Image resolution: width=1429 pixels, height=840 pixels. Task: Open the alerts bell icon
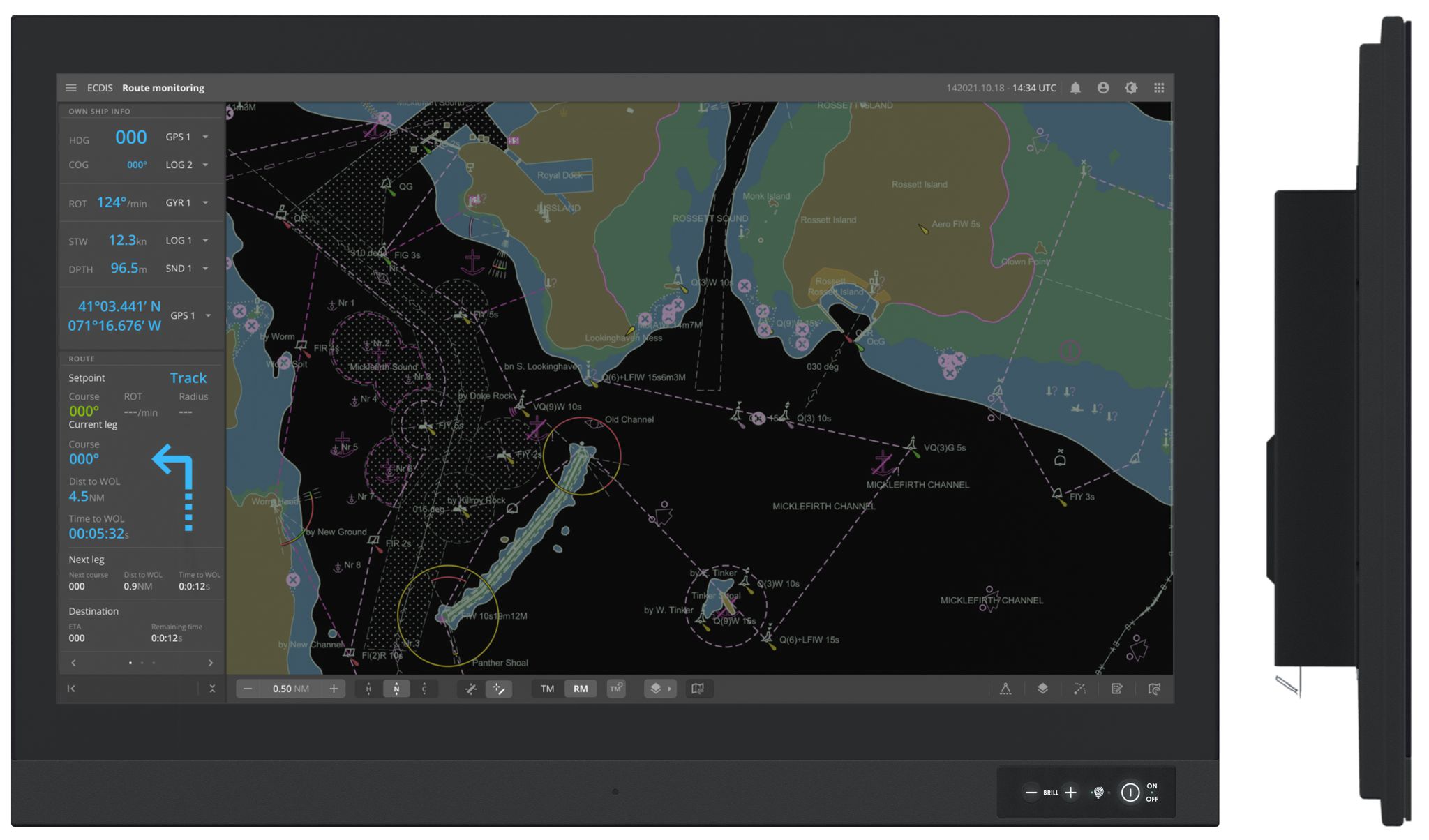pyautogui.click(x=1075, y=88)
